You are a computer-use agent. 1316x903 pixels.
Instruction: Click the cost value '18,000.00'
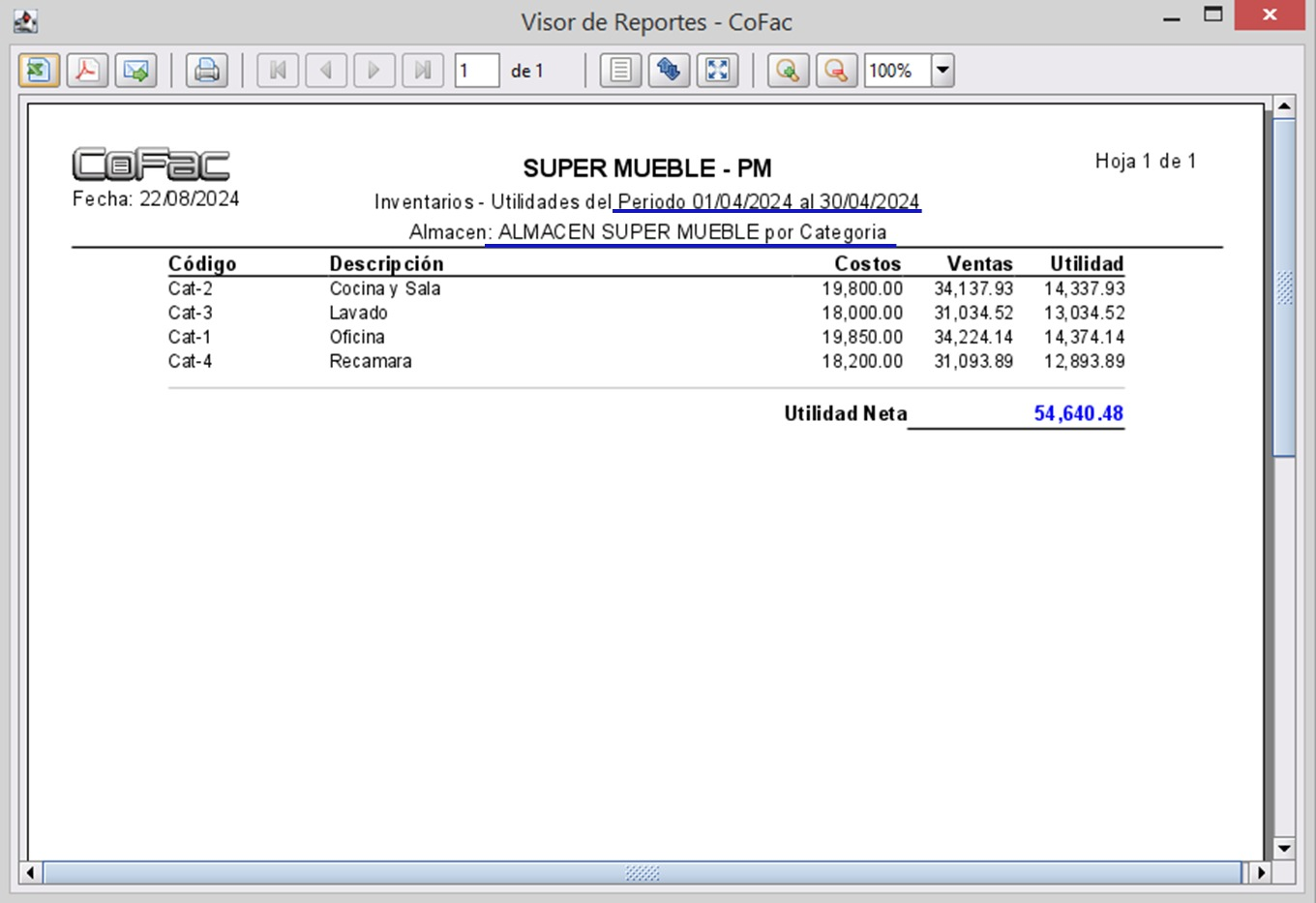tap(862, 313)
